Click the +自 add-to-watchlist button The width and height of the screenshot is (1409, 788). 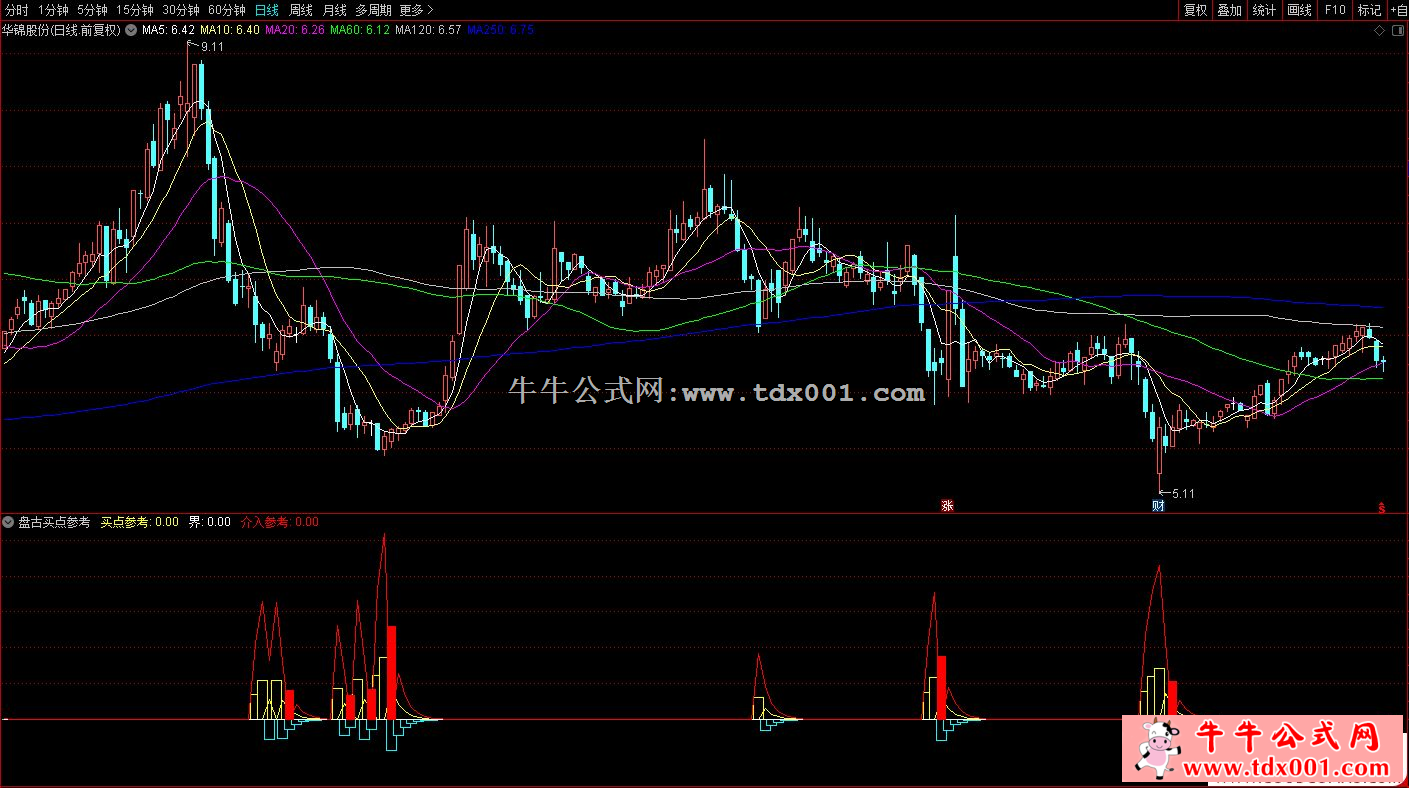pos(1398,10)
